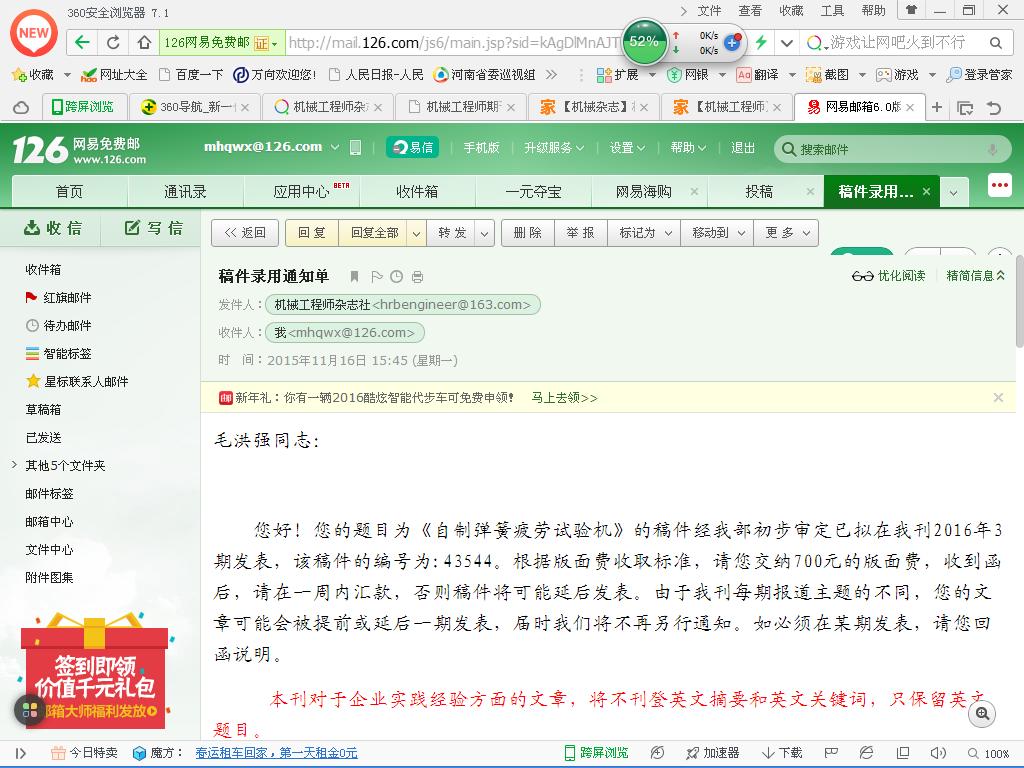Click the 搜索邮件 search field
Viewport: 1024px width, 768px height.
(x=892, y=150)
